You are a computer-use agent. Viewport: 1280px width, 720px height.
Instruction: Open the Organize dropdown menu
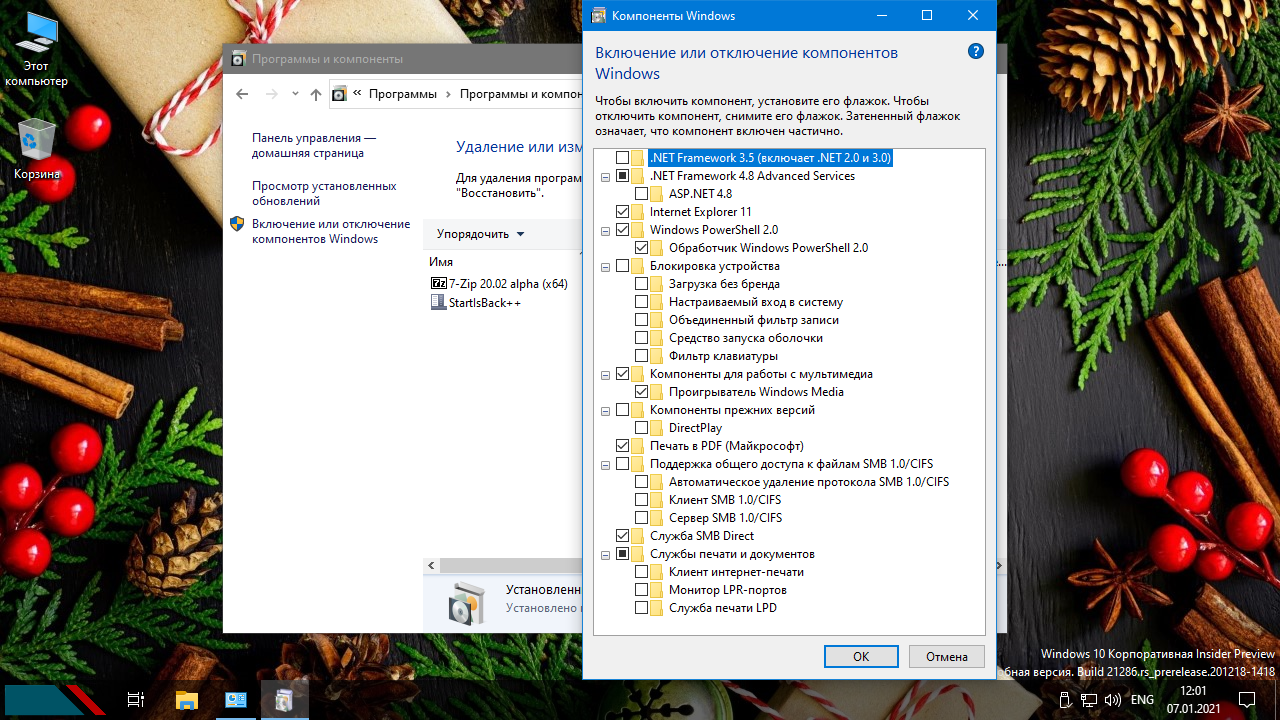tap(480, 234)
